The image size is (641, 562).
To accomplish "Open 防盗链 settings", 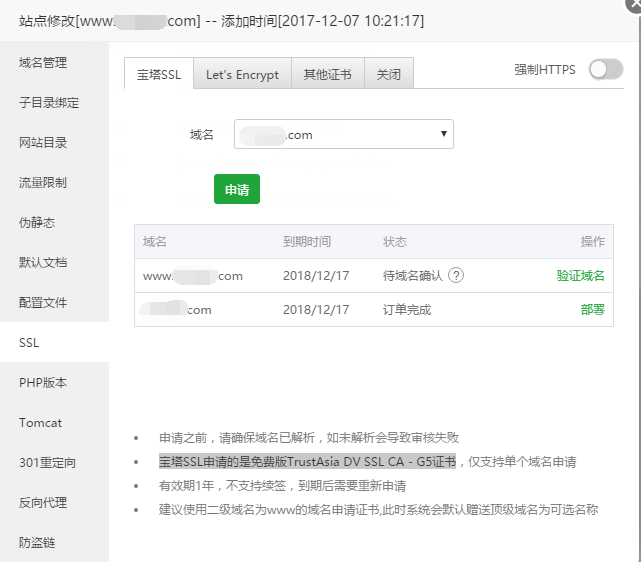I will pyautogui.click(x=54, y=543).
